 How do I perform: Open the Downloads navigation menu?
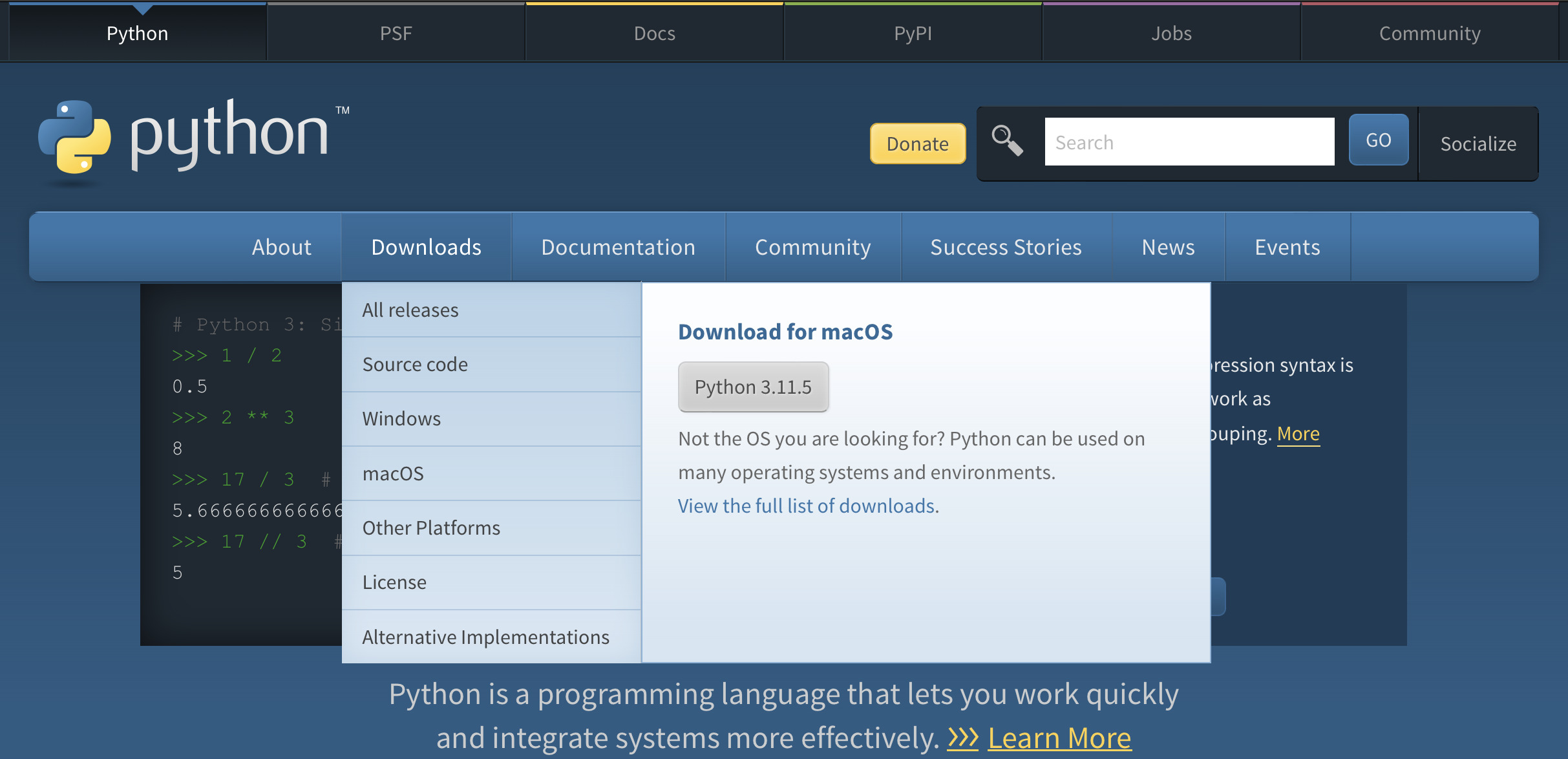426,247
